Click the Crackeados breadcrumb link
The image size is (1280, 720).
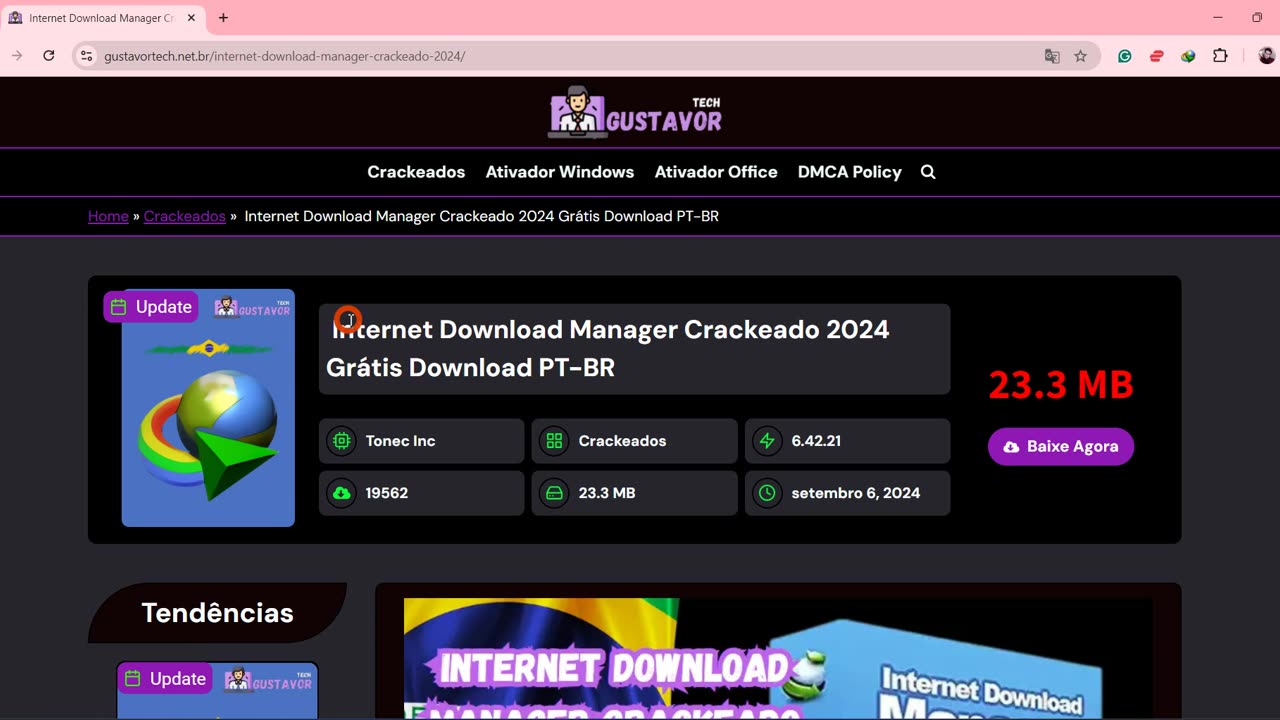coord(184,216)
